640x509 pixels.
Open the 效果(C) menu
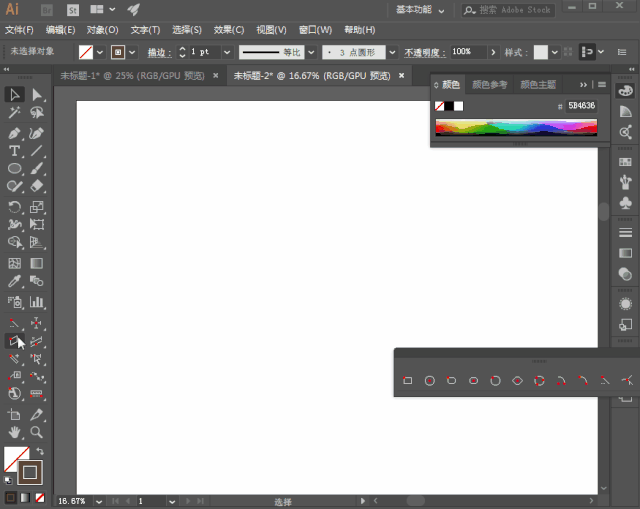click(229, 30)
